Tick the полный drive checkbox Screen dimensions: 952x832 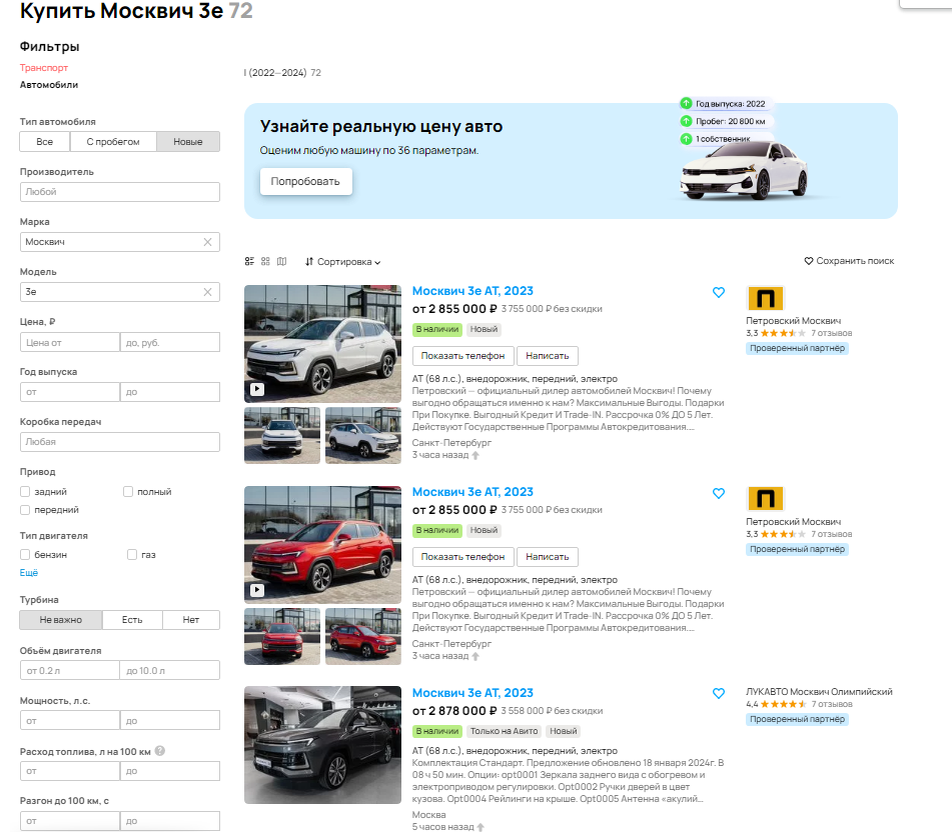128,491
